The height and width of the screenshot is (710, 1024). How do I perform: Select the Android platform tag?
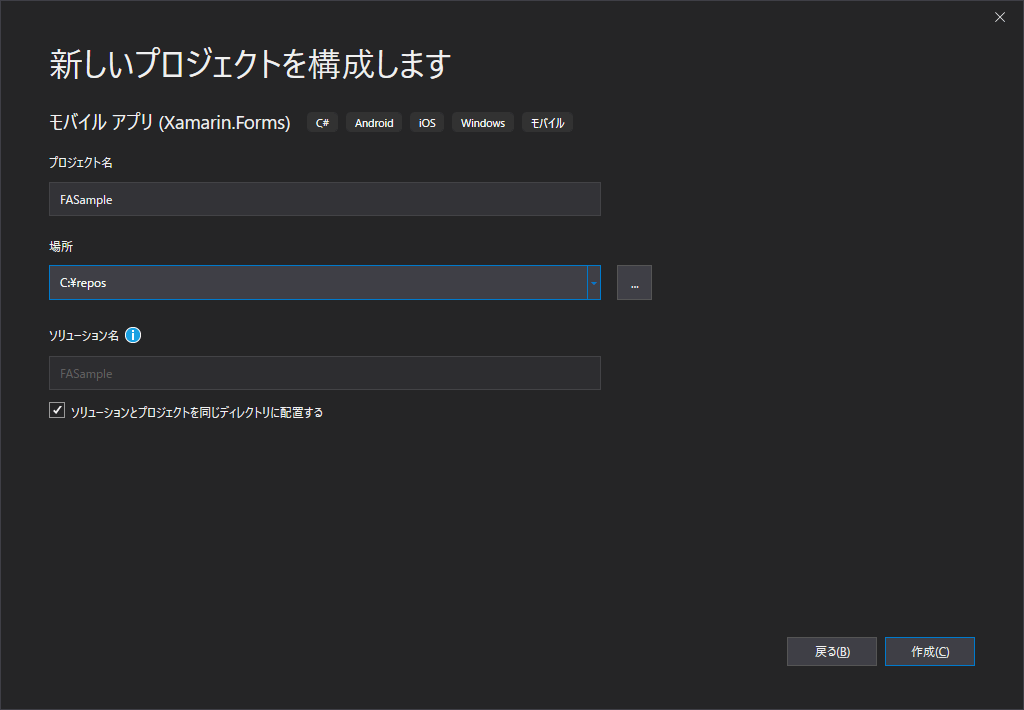[x=374, y=122]
